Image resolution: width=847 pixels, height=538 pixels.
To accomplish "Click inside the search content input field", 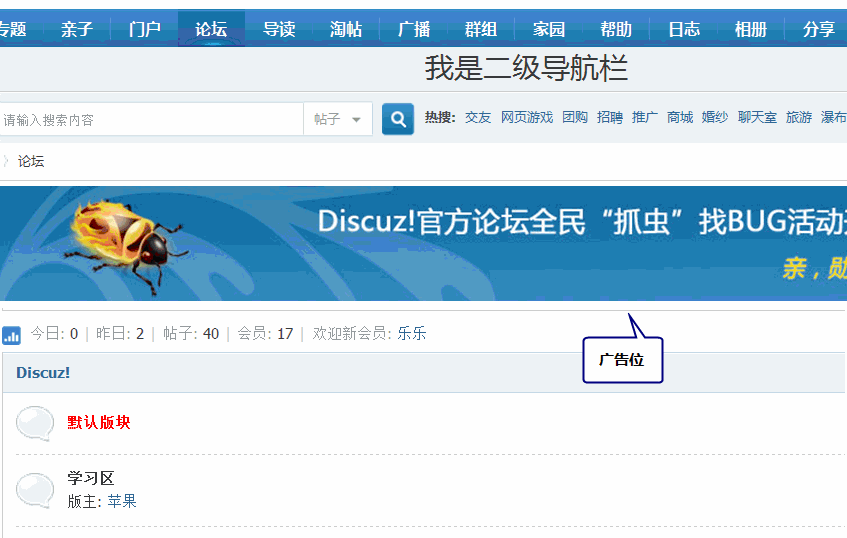I will click(x=150, y=119).
